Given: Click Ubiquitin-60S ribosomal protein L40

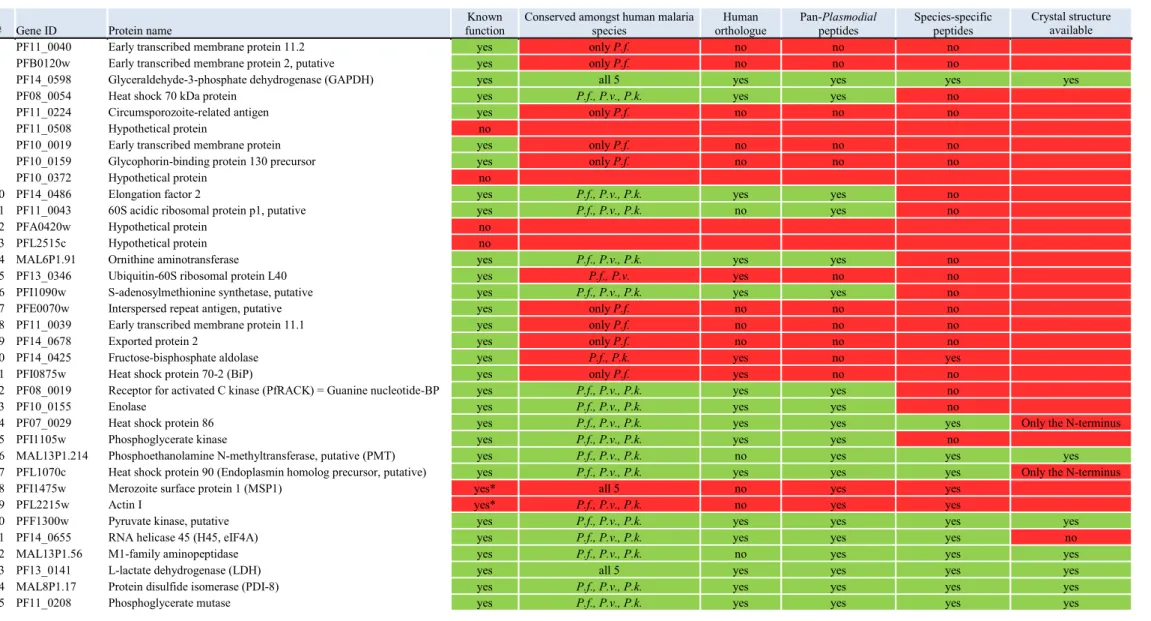Looking at the screenshot, I should click(x=197, y=276).
